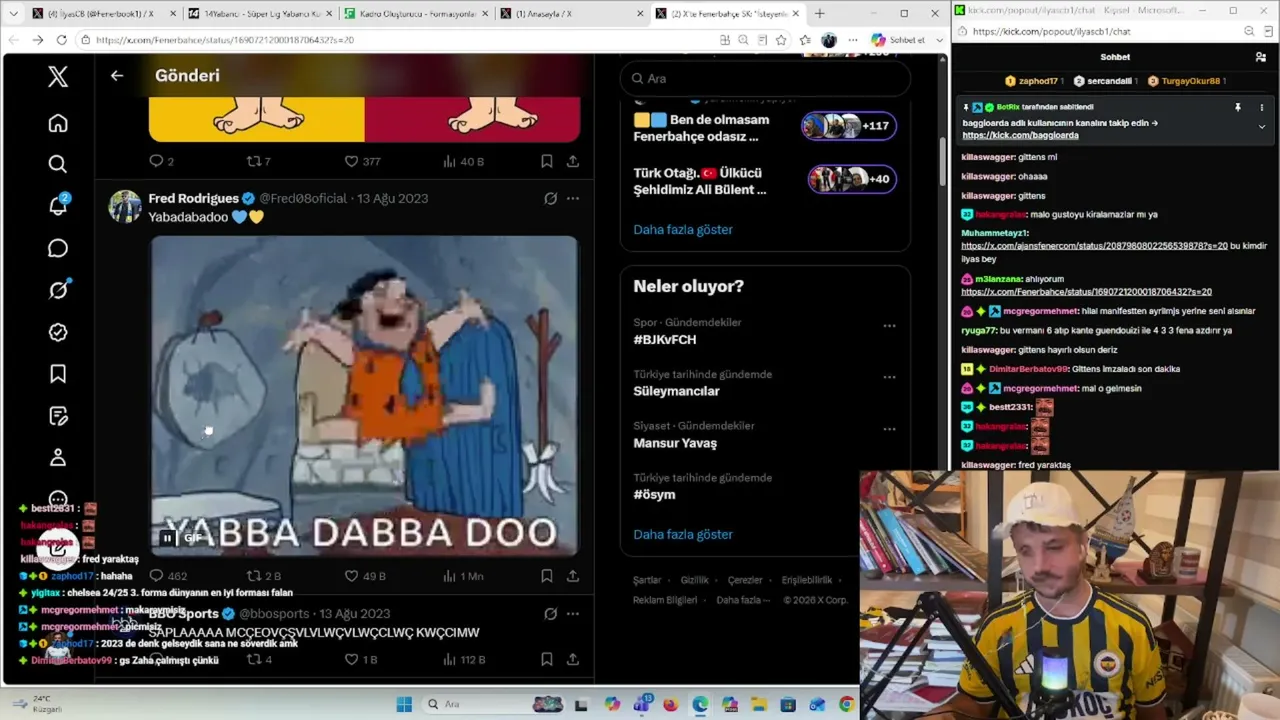Open more options for Süleymancılar trend
Image resolution: width=1280 pixels, height=720 pixels.
[x=889, y=377]
